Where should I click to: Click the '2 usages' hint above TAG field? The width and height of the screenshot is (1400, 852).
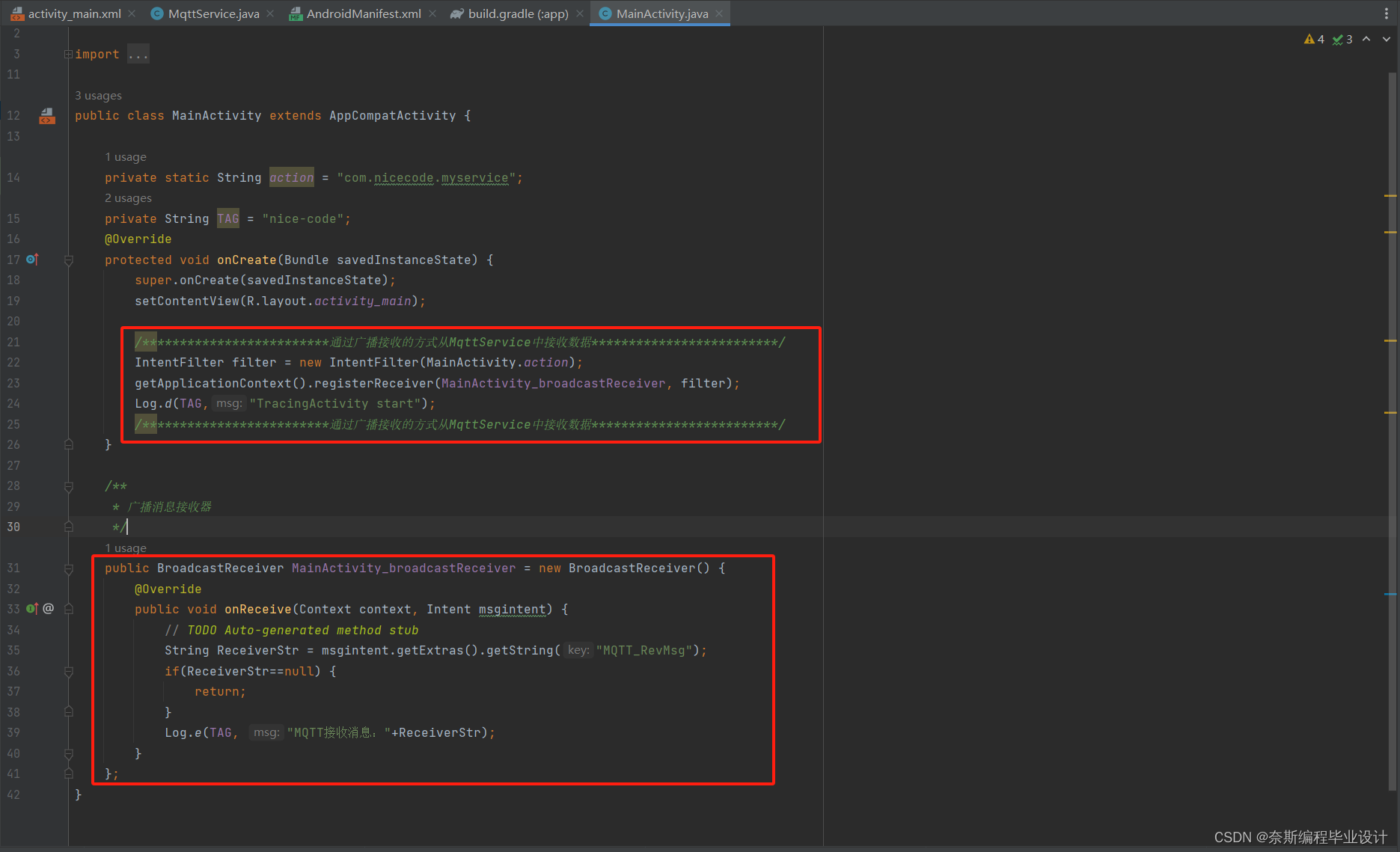click(128, 198)
